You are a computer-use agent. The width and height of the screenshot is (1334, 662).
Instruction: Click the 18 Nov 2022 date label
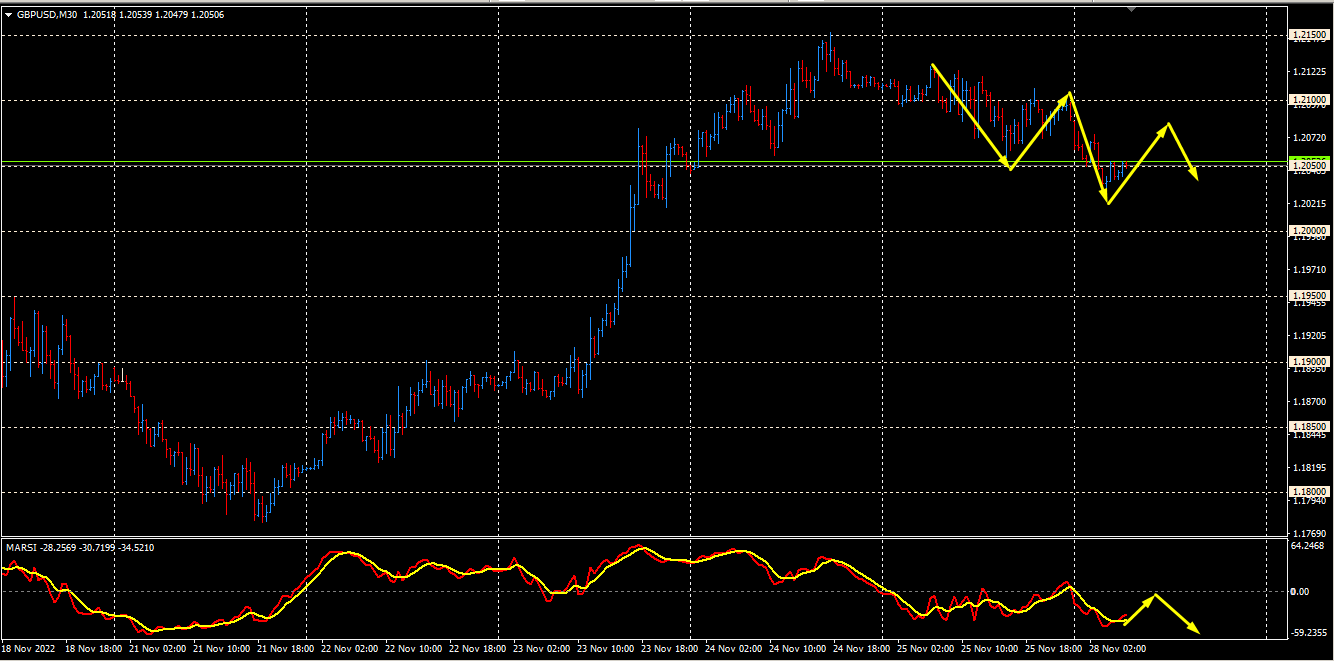[x=30, y=649]
